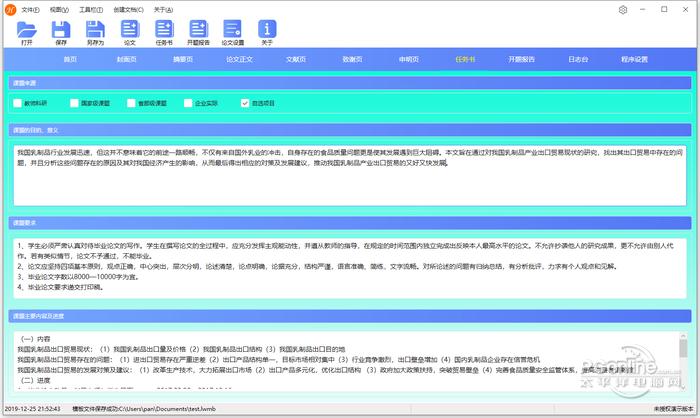Uncheck the 自选项目 checkbox

click(245, 103)
